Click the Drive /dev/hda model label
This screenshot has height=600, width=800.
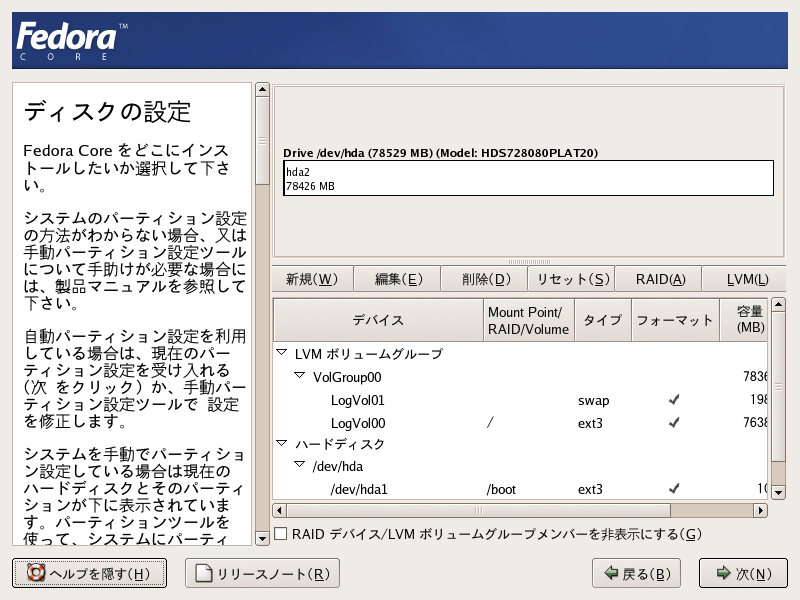[x=441, y=153]
